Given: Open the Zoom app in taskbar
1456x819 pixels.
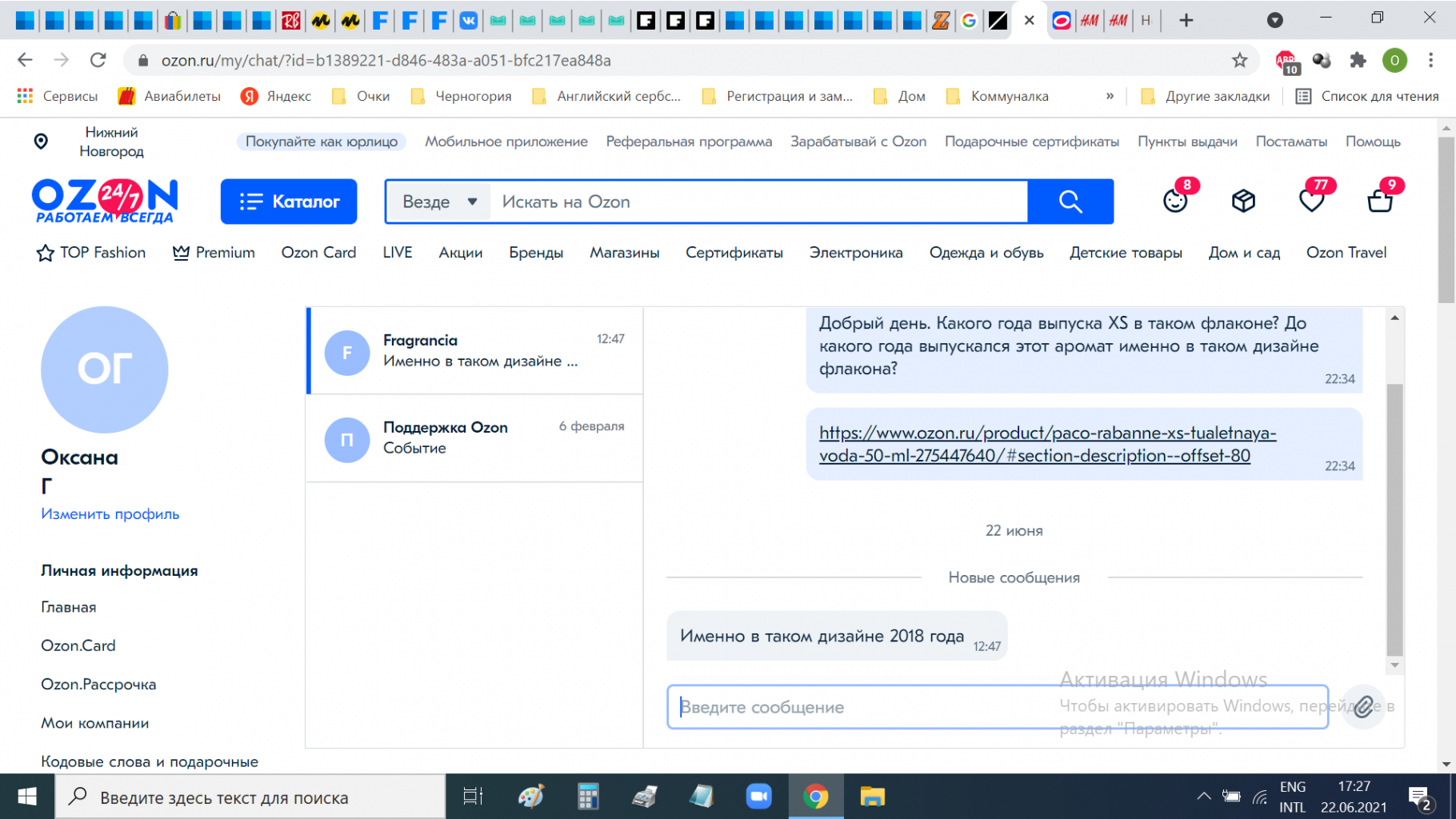Looking at the screenshot, I should (758, 797).
